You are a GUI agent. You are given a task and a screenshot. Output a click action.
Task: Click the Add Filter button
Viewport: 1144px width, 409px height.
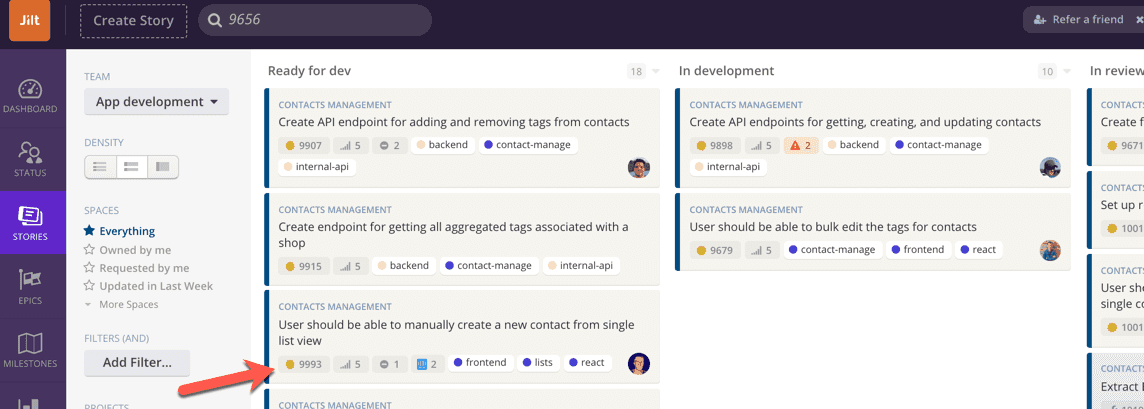point(137,363)
